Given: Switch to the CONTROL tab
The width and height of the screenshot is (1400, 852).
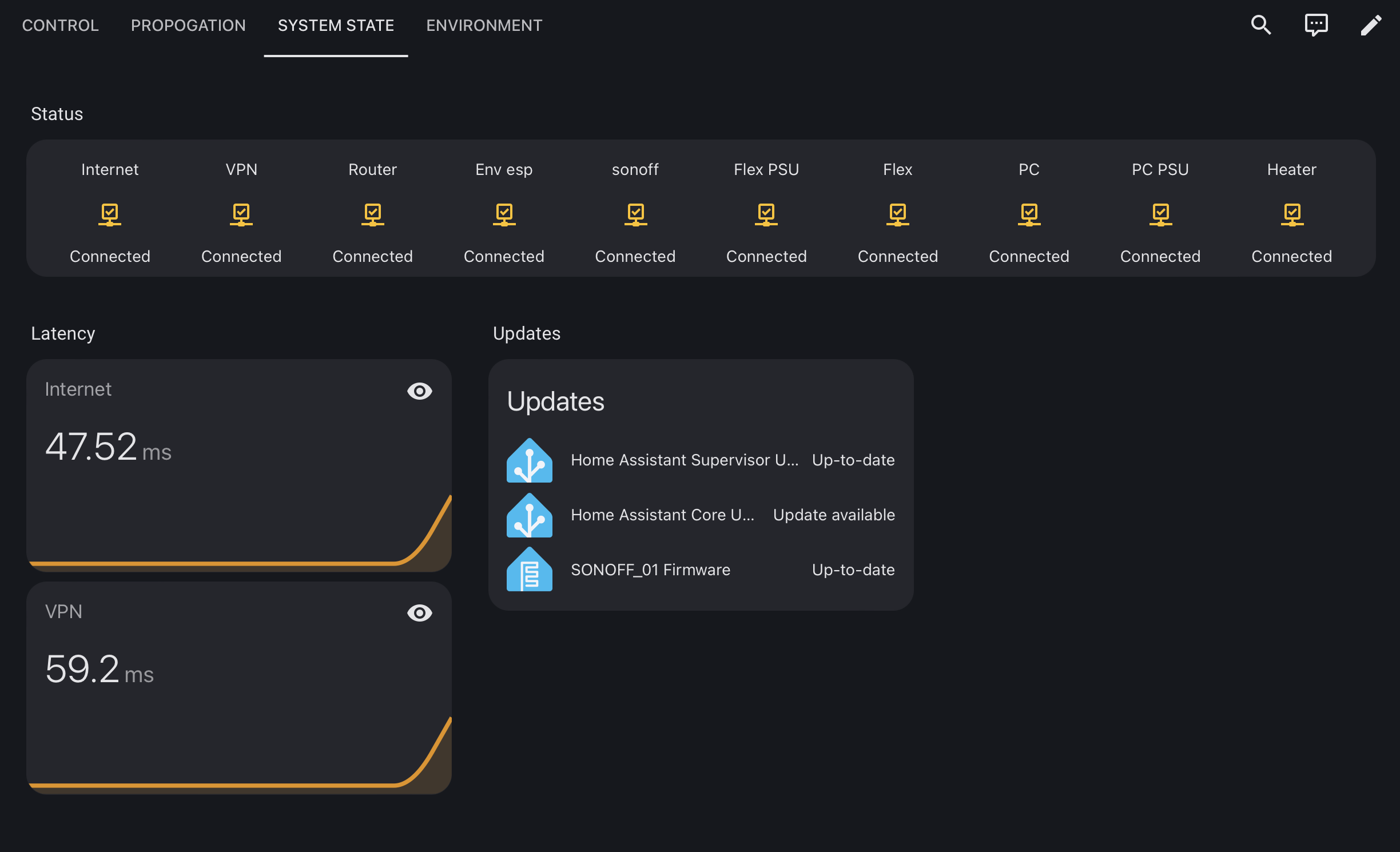Looking at the screenshot, I should [61, 26].
